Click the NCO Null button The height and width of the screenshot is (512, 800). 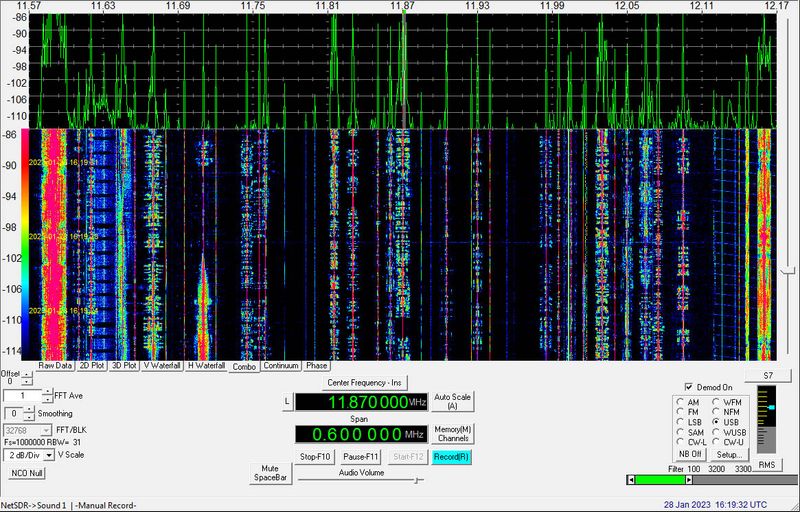(27, 473)
